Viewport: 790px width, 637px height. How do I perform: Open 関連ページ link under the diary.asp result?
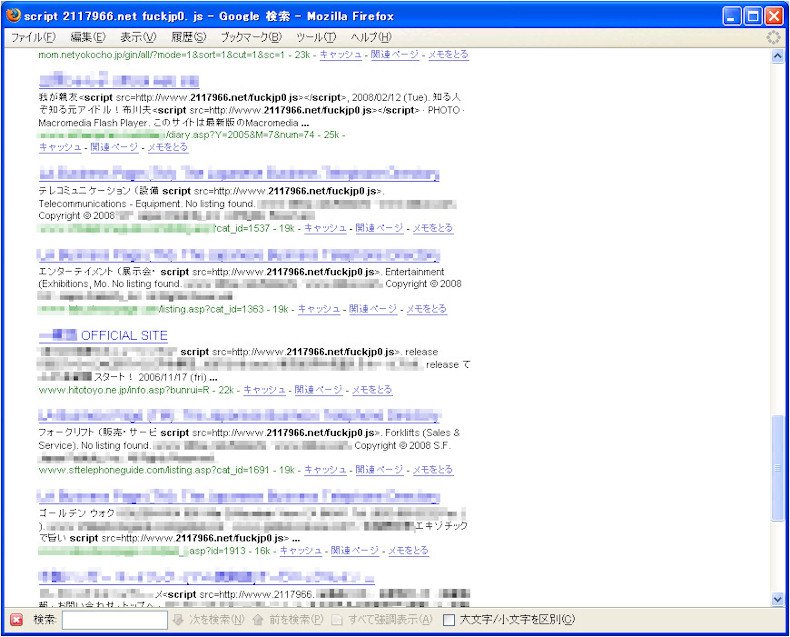point(114,147)
